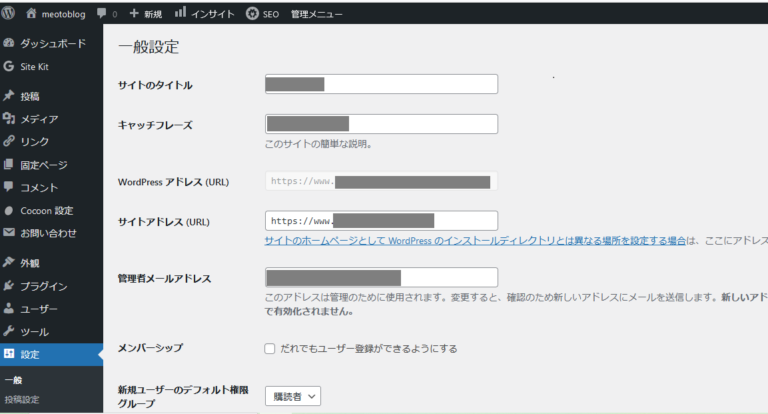Open 管理メニュー in the admin bar
Image resolution: width=768 pixels, height=414 pixels.
click(316, 14)
